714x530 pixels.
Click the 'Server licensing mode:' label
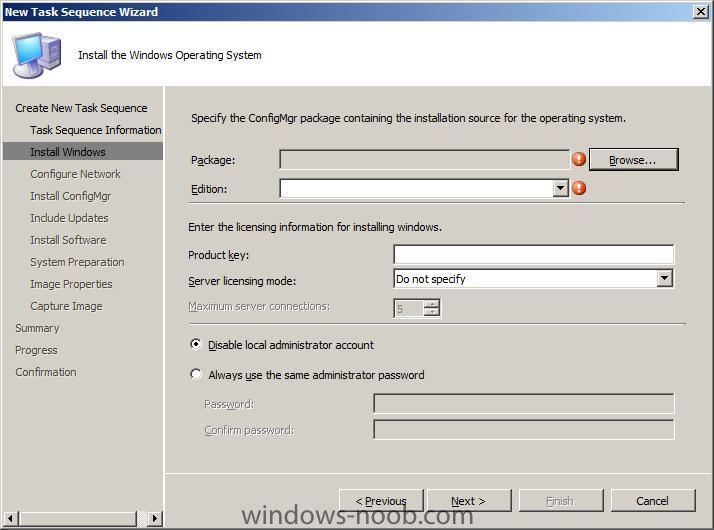tap(242, 281)
